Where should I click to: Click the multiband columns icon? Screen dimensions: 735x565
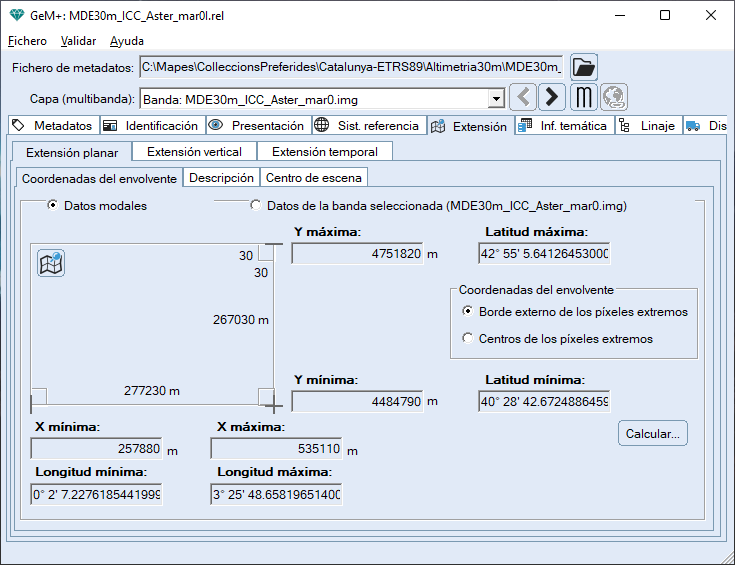point(584,97)
